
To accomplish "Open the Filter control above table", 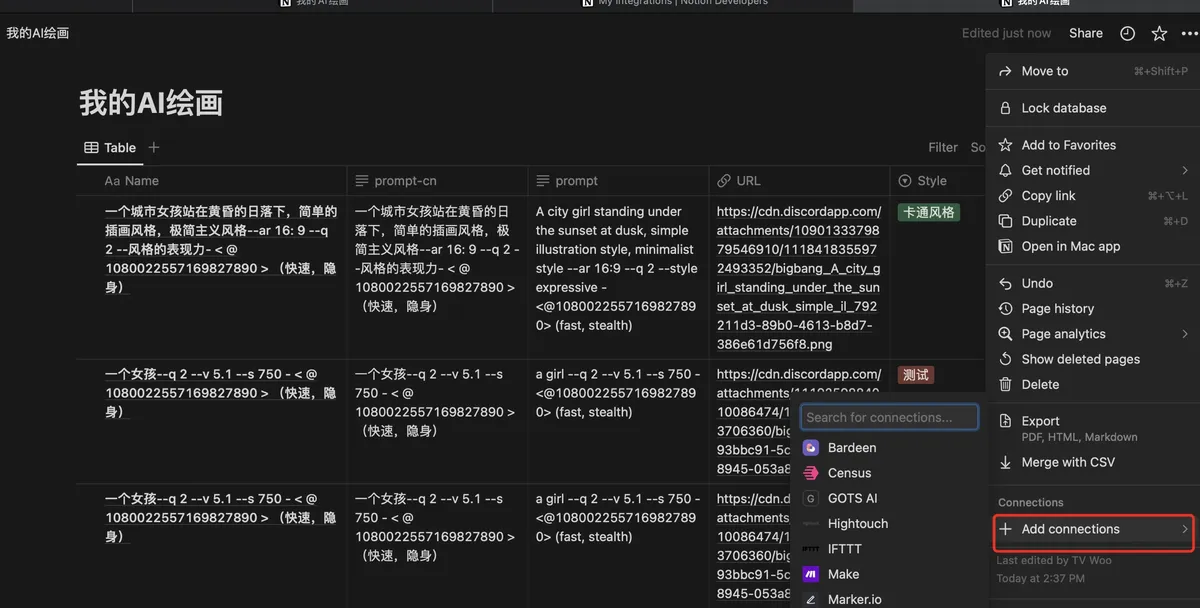I will click(942, 147).
